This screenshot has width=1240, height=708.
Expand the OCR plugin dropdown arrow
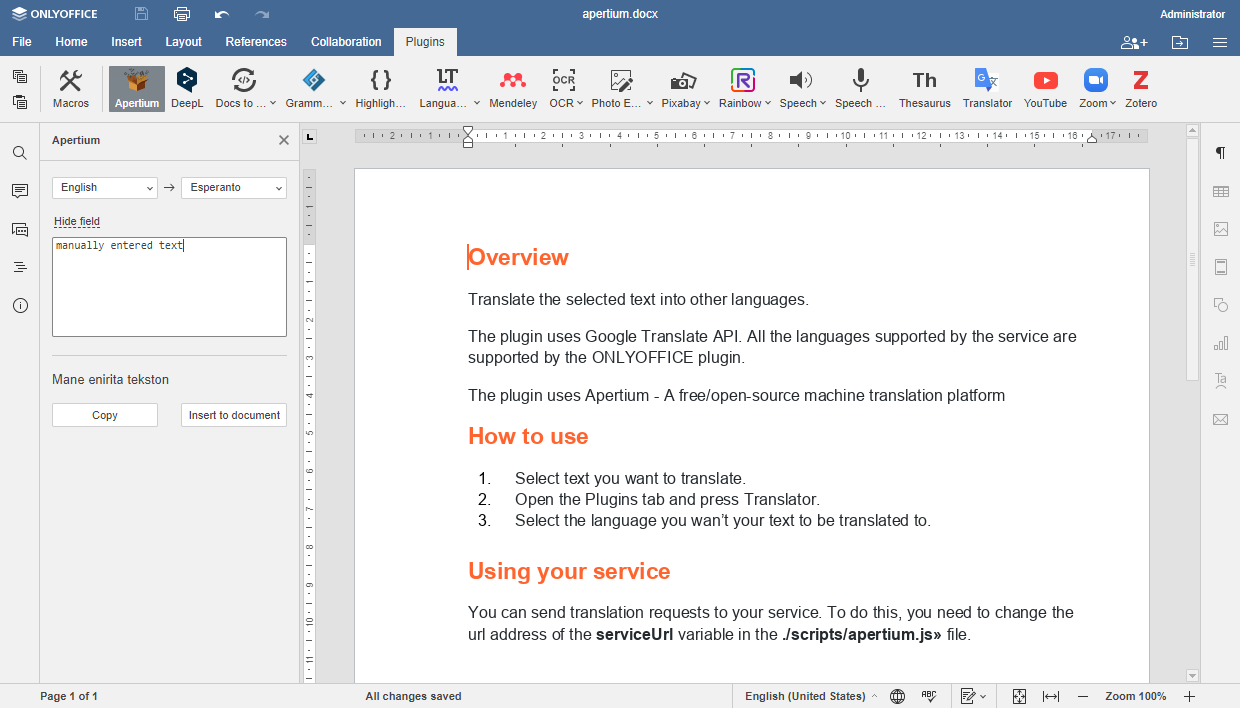(x=581, y=103)
